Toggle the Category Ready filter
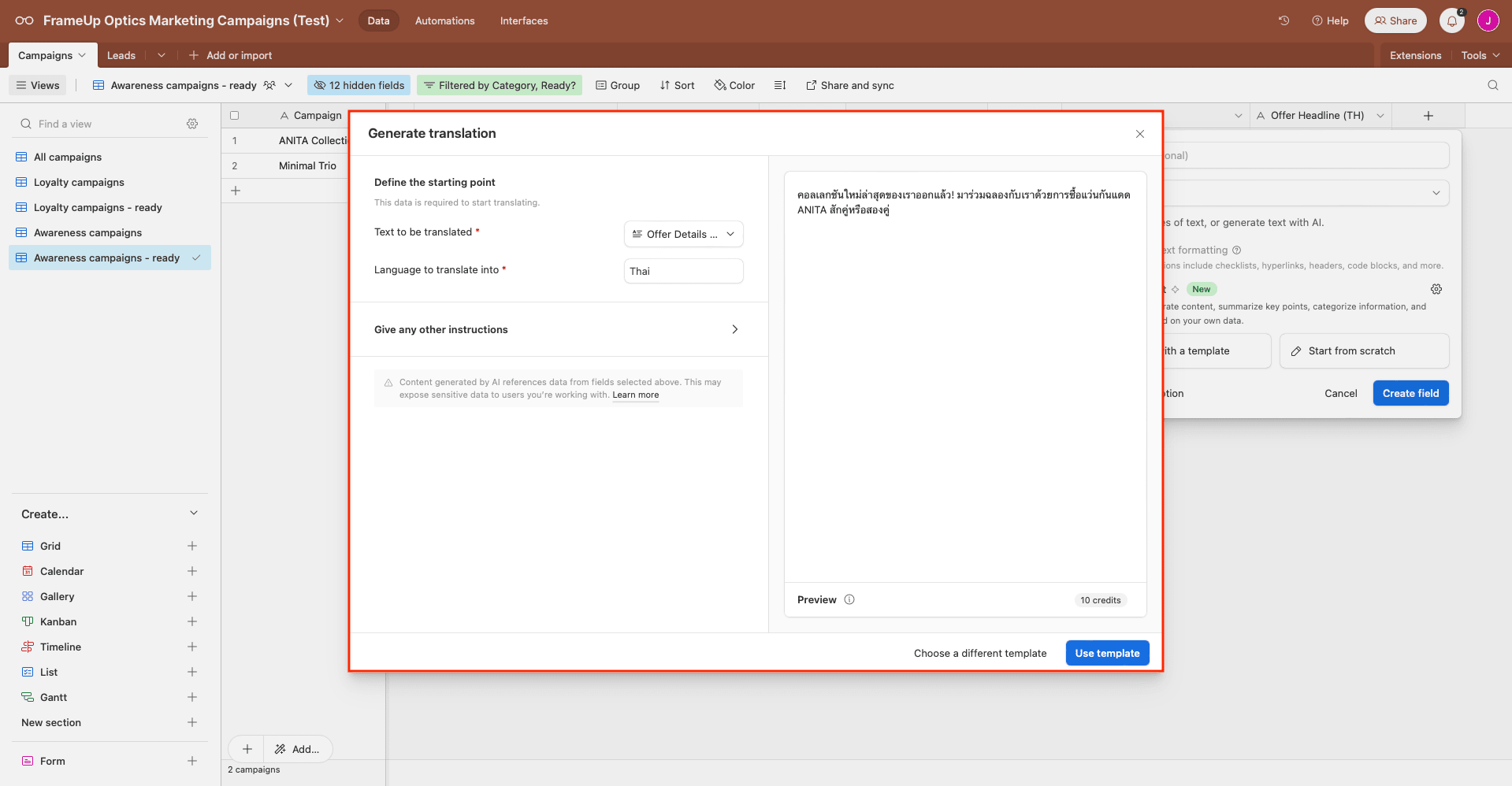Image resolution: width=1512 pixels, height=786 pixels. (499, 84)
